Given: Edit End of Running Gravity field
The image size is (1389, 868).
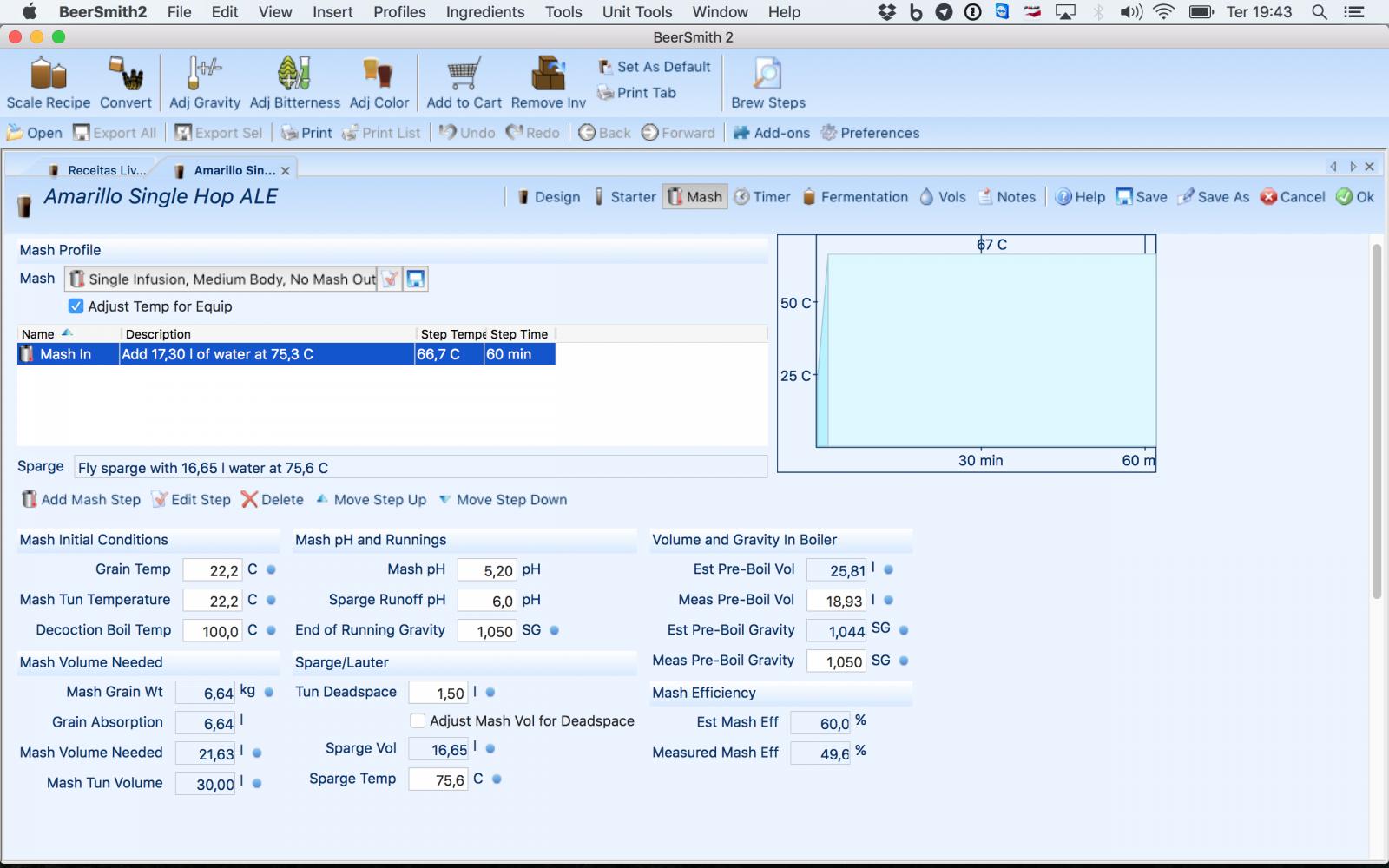Looking at the screenshot, I should (x=487, y=631).
